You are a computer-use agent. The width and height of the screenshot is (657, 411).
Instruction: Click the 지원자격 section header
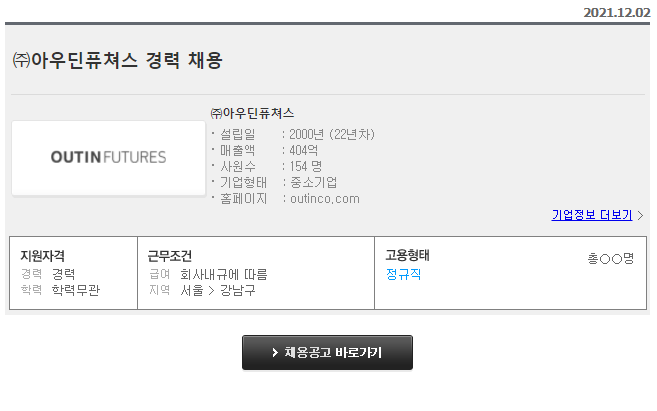pyautogui.click(x=42, y=256)
